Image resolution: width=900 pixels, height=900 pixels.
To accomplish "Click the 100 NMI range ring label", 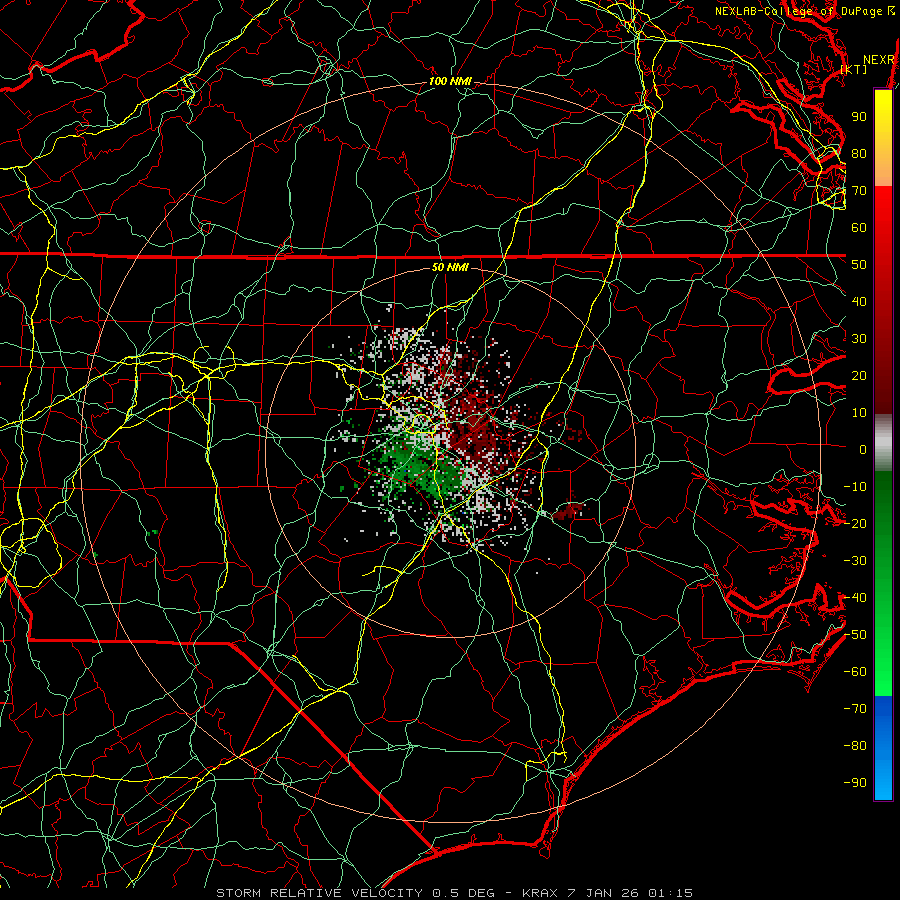I will coord(450,81).
